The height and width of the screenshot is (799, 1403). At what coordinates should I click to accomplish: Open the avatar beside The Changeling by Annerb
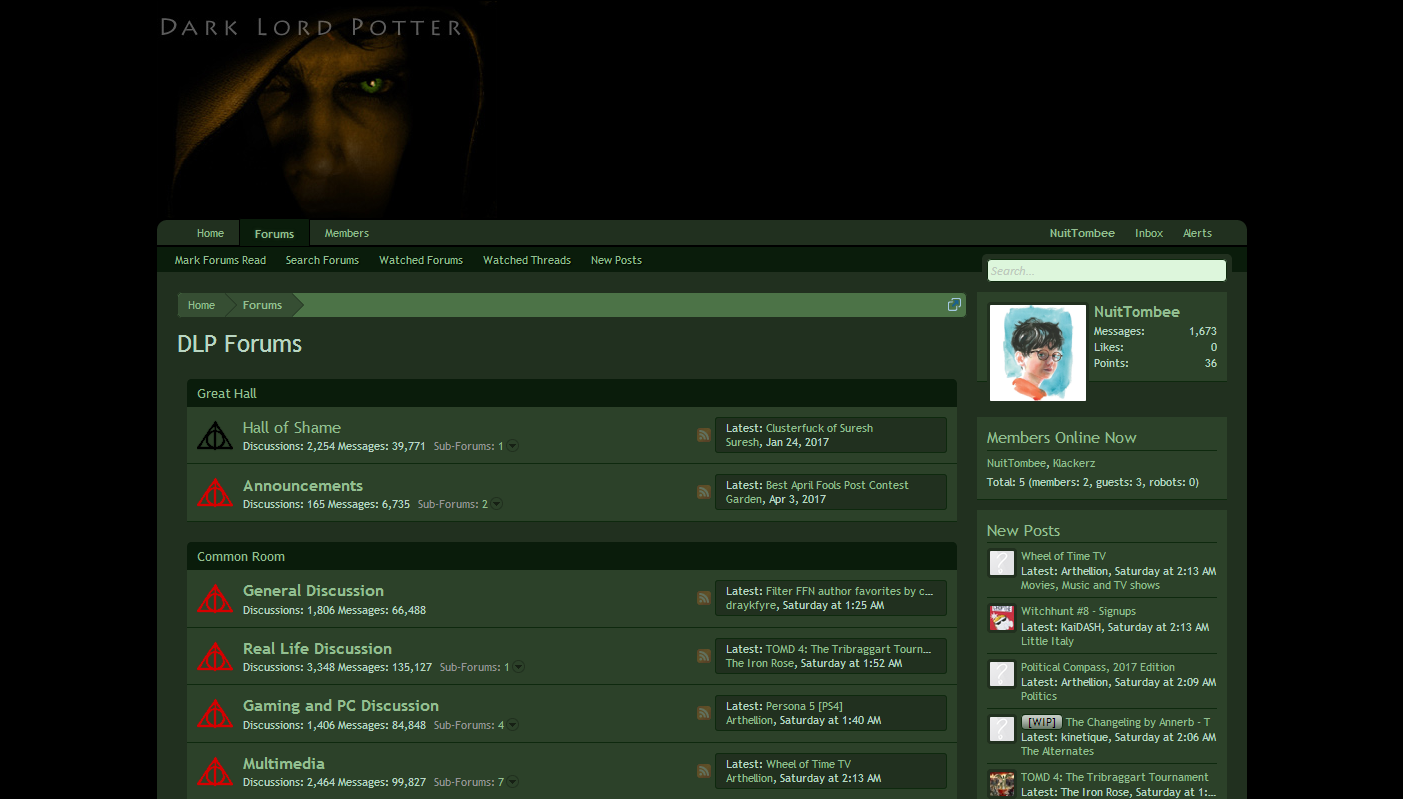tap(1002, 729)
